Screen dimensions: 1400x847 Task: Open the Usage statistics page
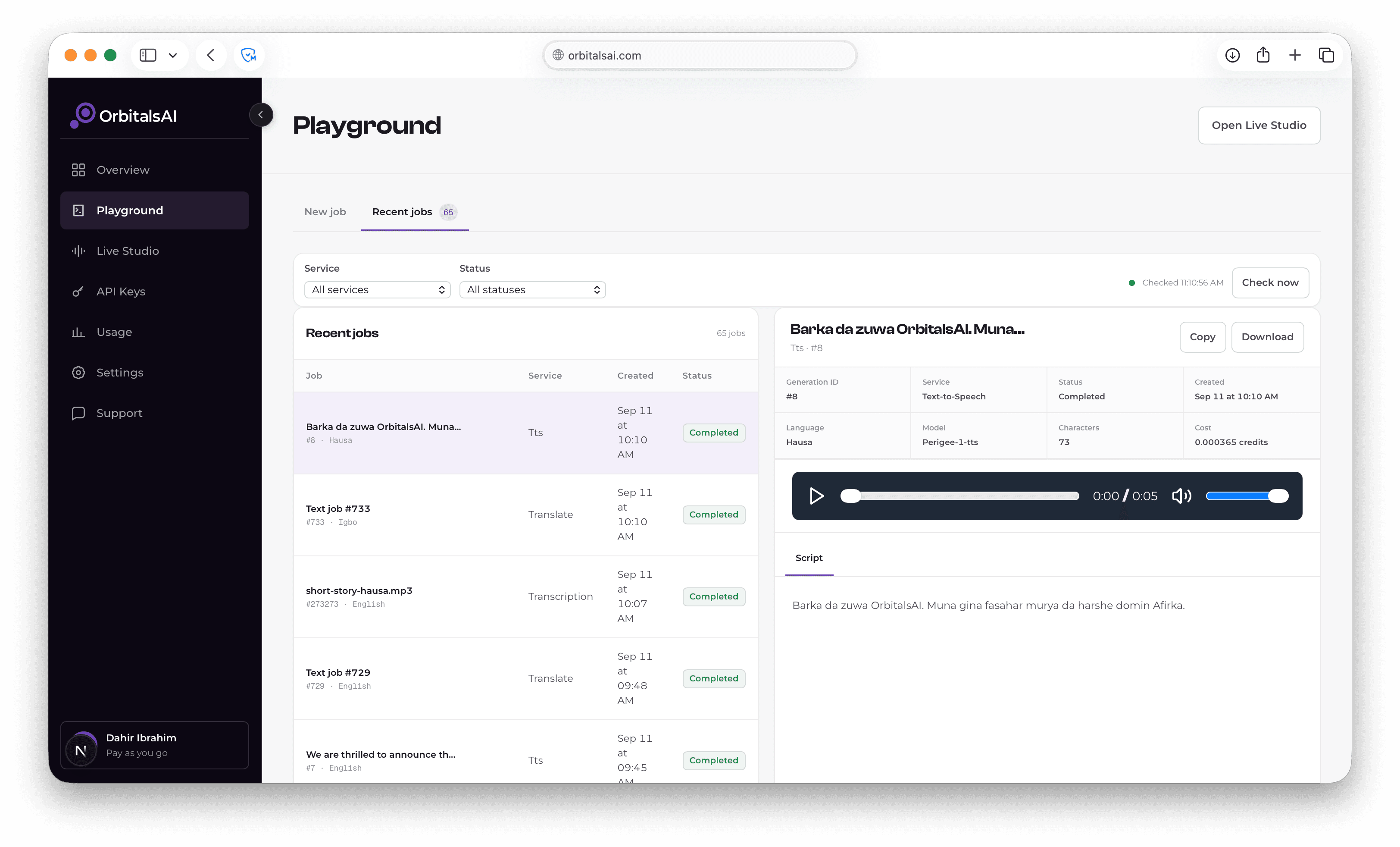pos(154,332)
